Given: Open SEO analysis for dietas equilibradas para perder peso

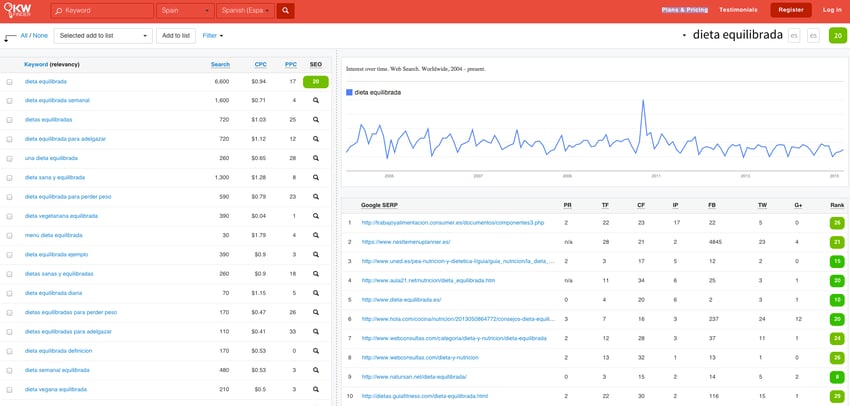Looking at the screenshot, I should (315, 312).
